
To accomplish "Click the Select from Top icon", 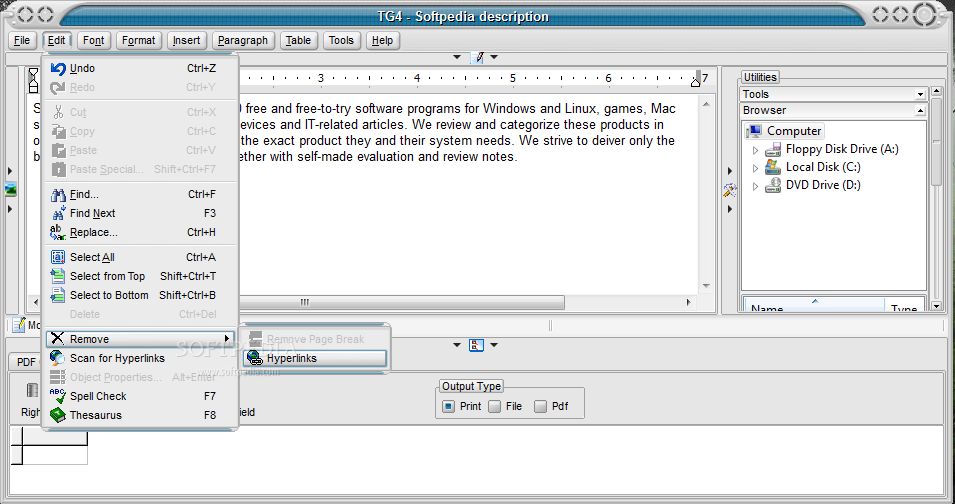I will [58, 276].
